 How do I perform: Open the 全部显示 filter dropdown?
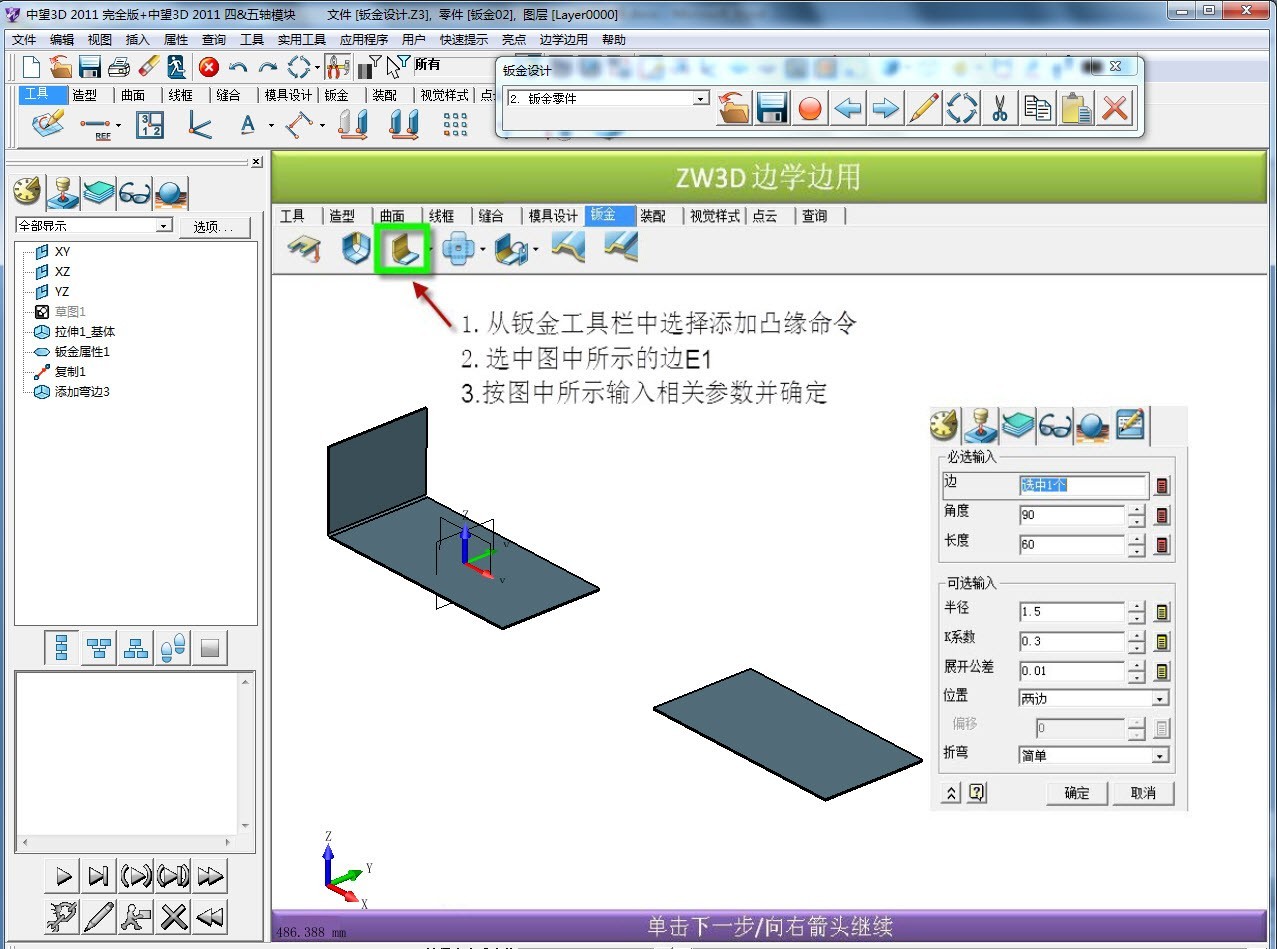point(167,225)
